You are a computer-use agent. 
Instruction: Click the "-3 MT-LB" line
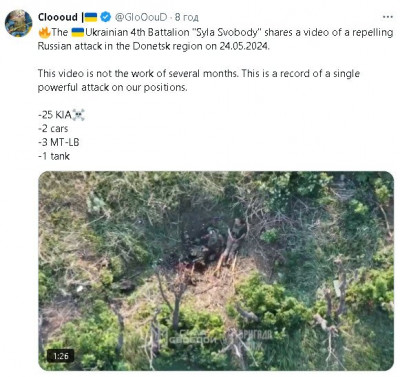tap(58, 142)
